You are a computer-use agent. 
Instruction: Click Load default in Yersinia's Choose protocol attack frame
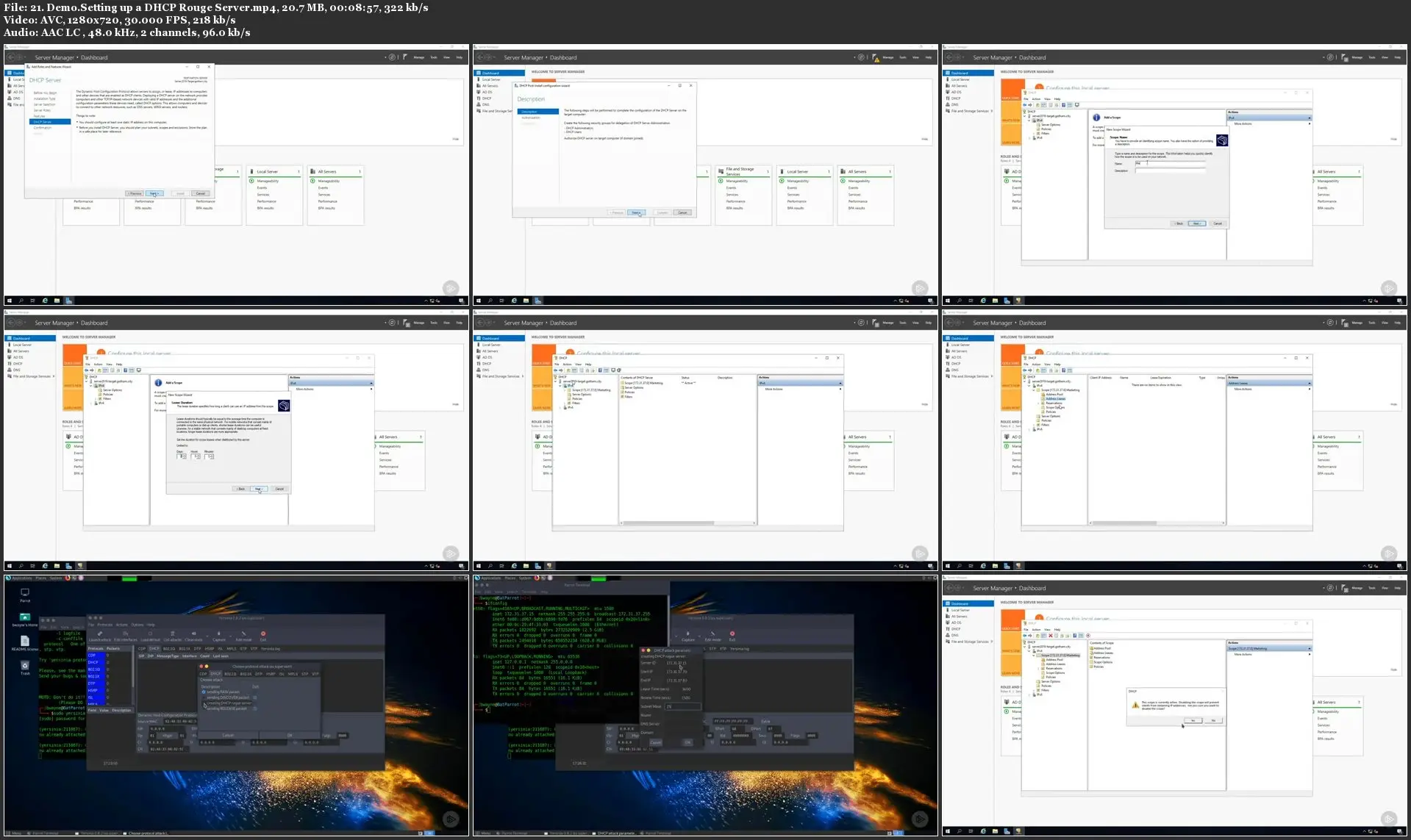coord(149,636)
